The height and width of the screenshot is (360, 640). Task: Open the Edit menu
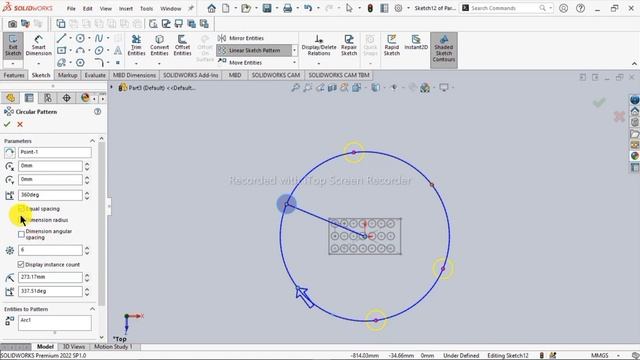coord(87,8)
